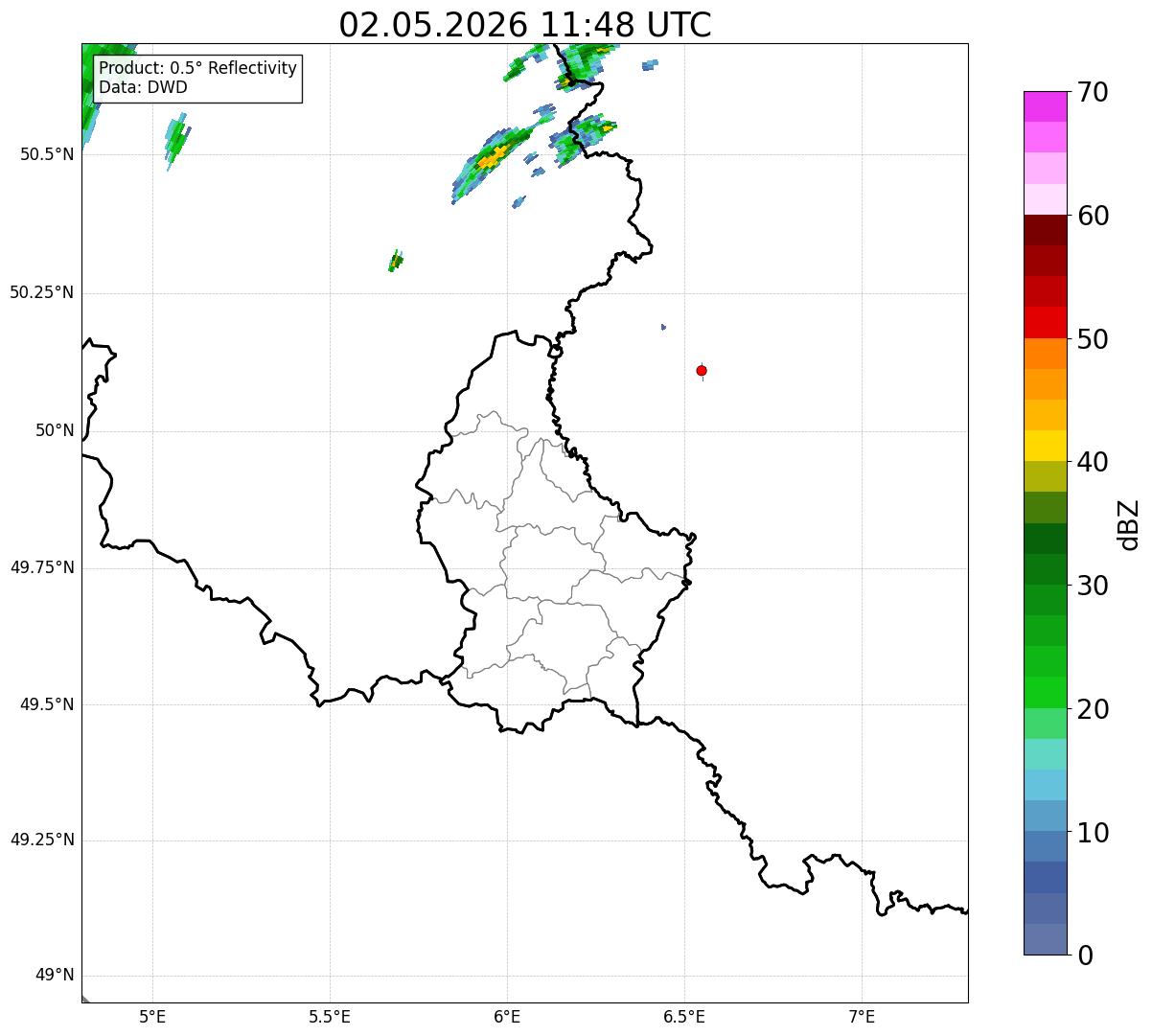Click the 50.25°N latitude tick label

pyautogui.click(x=42, y=292)
